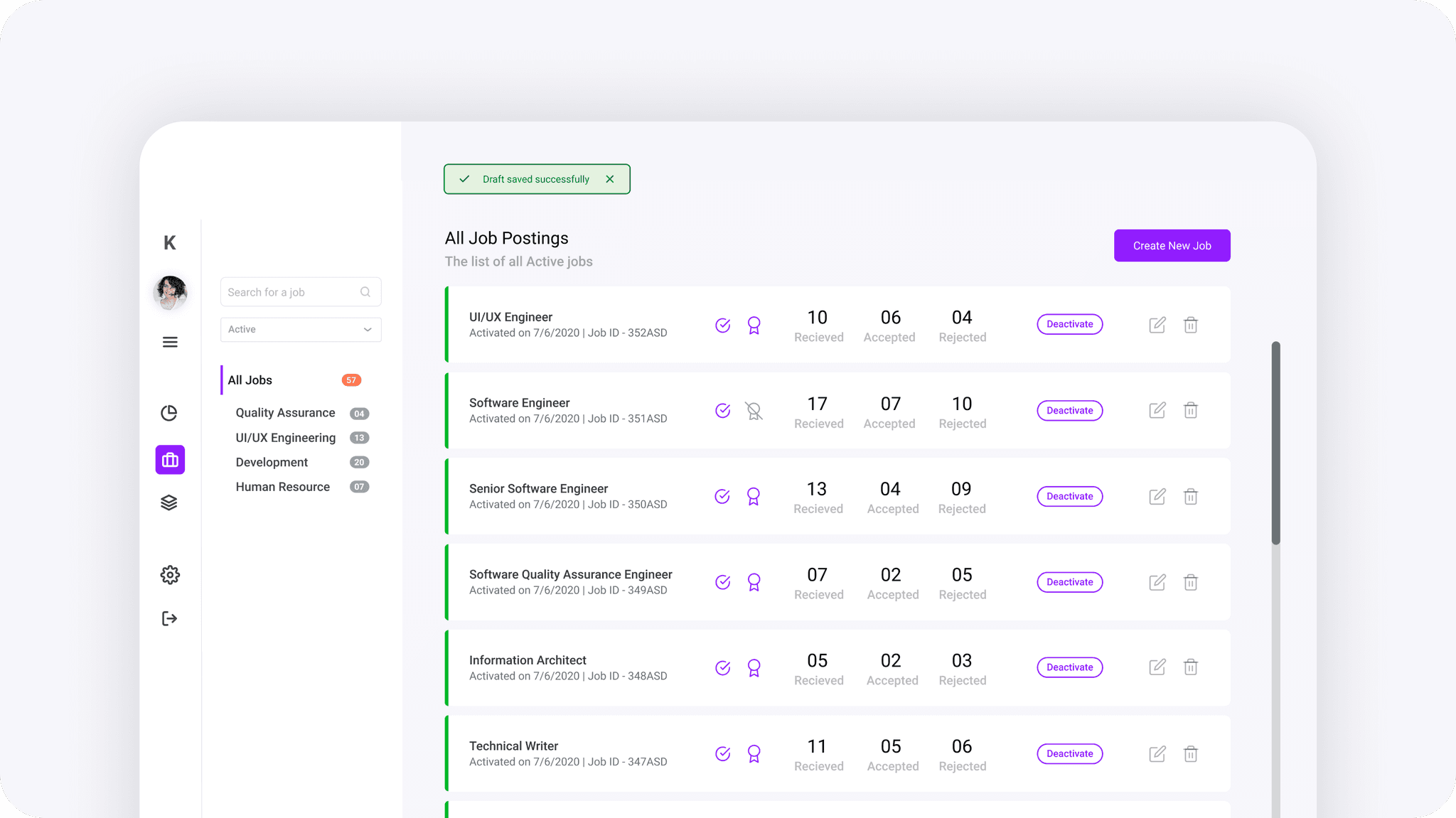
Task: Deactivate the Technical Writer job
Action: pos(1070,753)
